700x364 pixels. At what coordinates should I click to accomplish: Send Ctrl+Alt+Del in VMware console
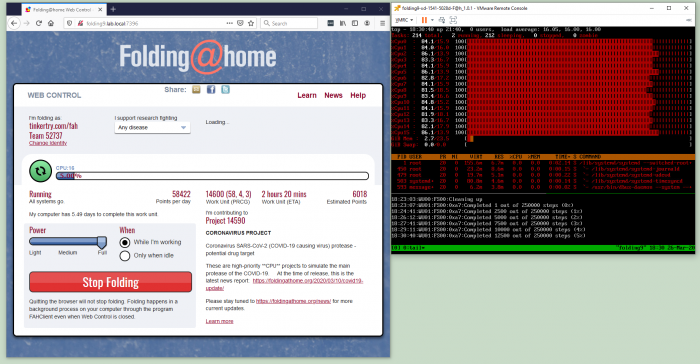pos(442,20)
